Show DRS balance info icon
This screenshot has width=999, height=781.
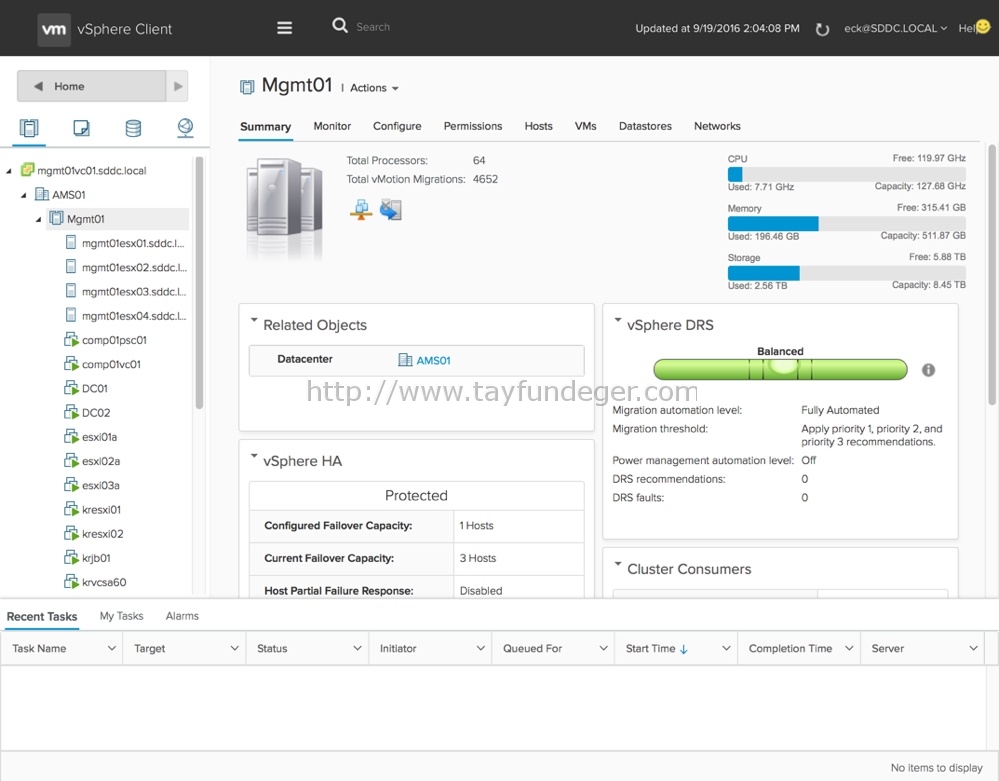coord(928,369)
